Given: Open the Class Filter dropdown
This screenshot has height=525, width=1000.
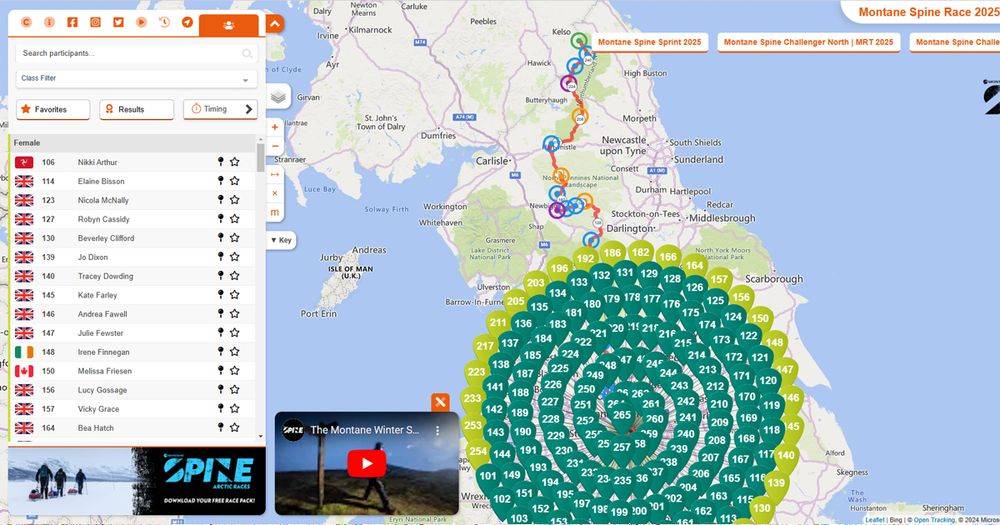Looking at the screenshot, I should tap(136, 78).
